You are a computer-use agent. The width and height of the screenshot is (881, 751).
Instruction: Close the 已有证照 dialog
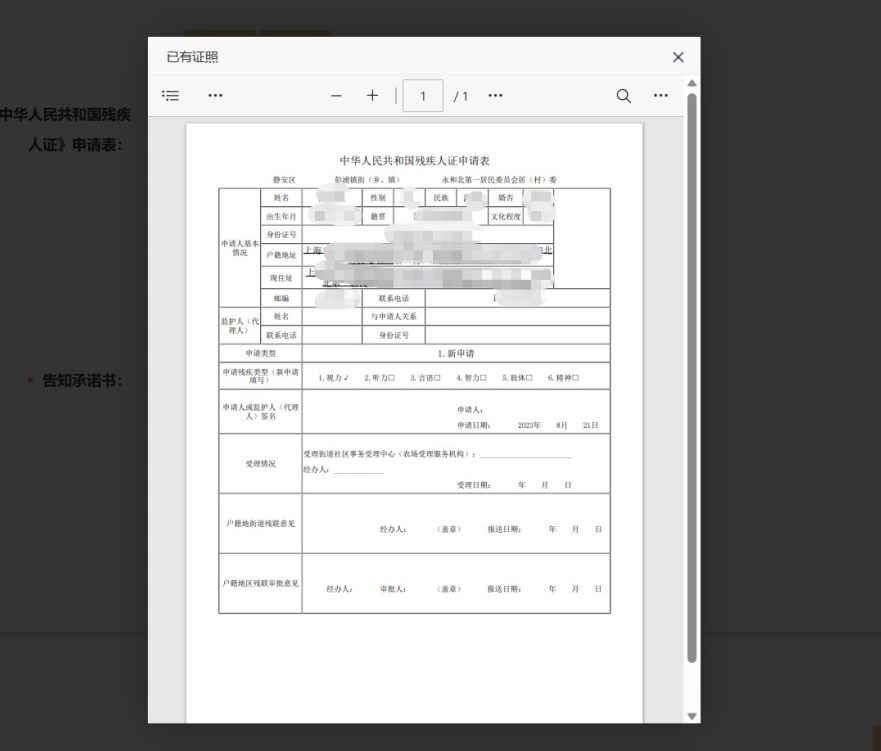coord(678,57)
